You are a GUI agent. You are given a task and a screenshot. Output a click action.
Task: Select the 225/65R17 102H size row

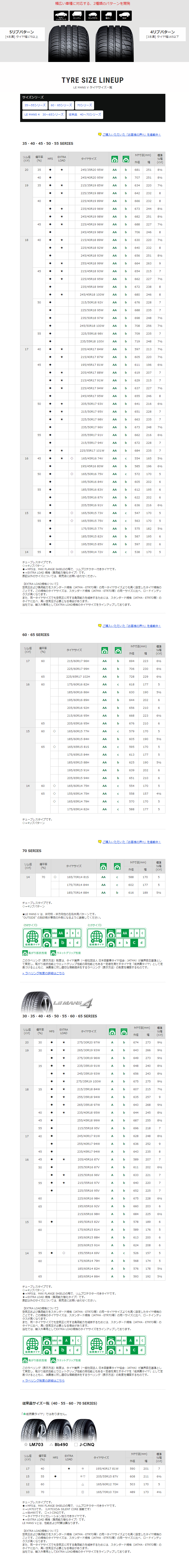93,676
